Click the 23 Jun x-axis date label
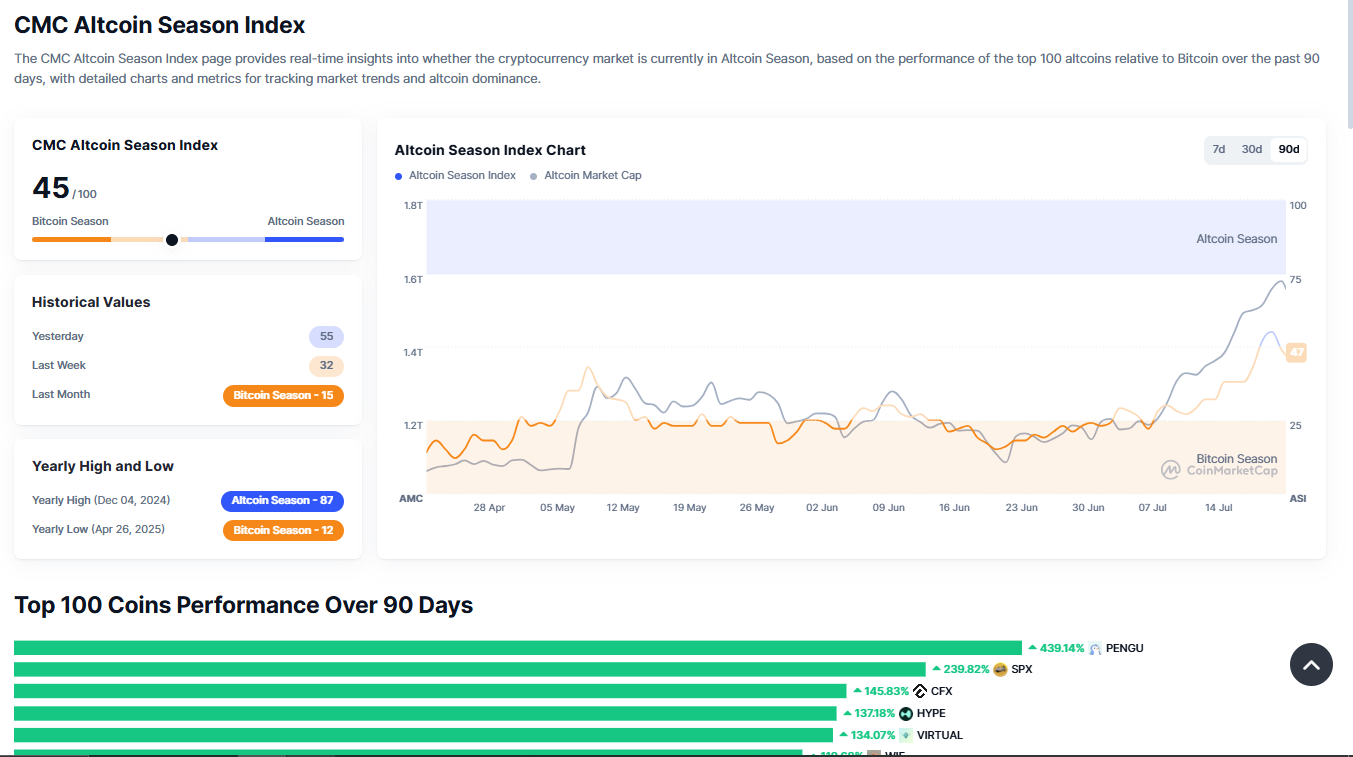Viewport: 1353px width, 757px height. pyautogui.click(x=1022, y=508)
